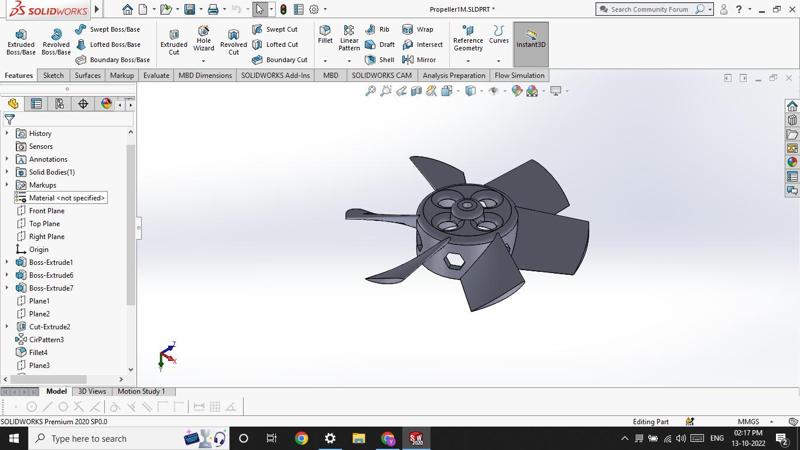800x450 pixels.
Task: Switch to the SOLIDWORKS CAM tab
Action: (382, 76)
